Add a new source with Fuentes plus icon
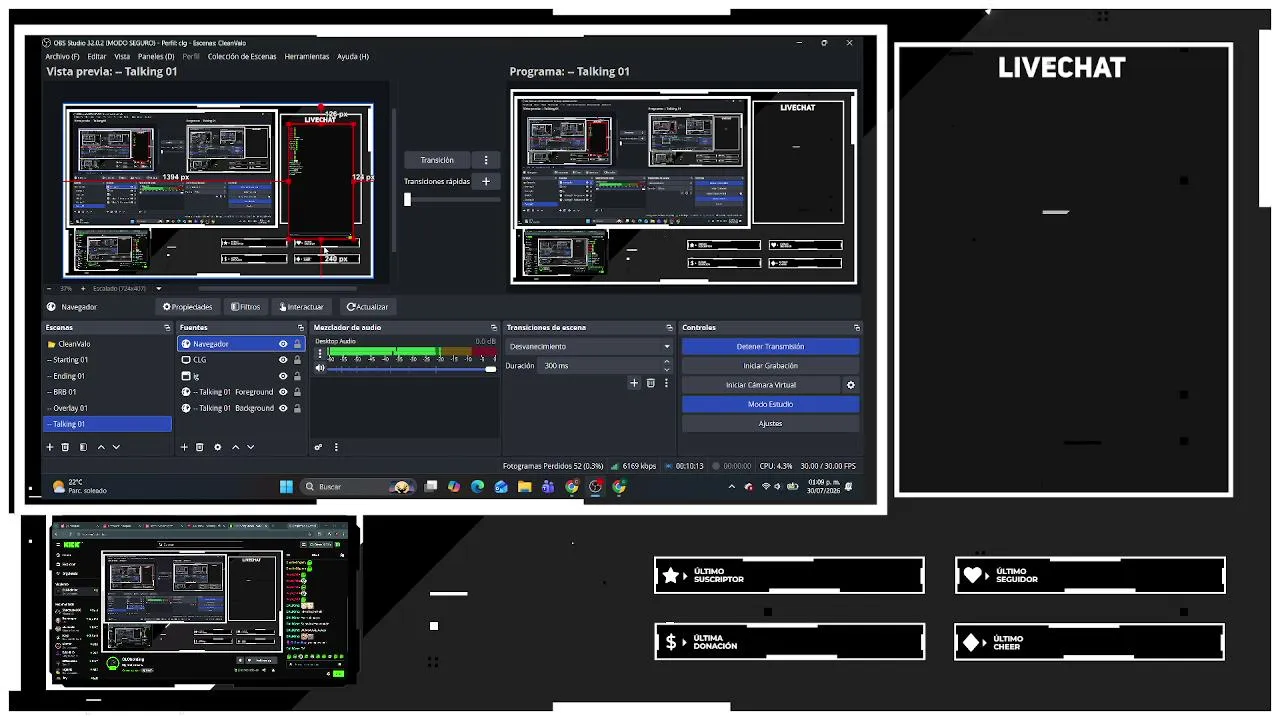 click(x=184, y=447)
